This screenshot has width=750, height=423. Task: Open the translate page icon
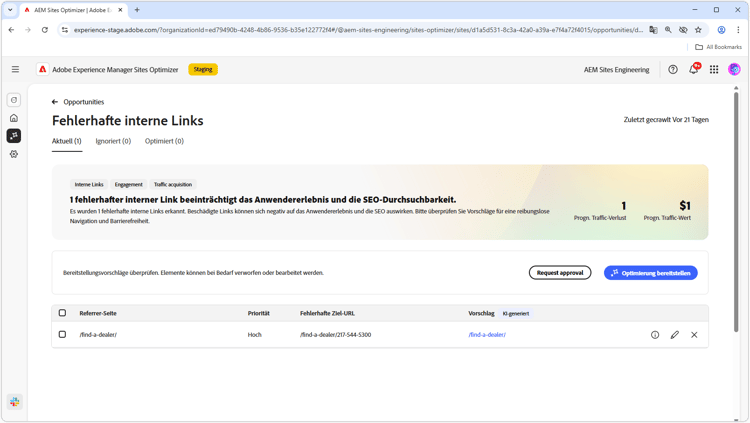(653, 30)
